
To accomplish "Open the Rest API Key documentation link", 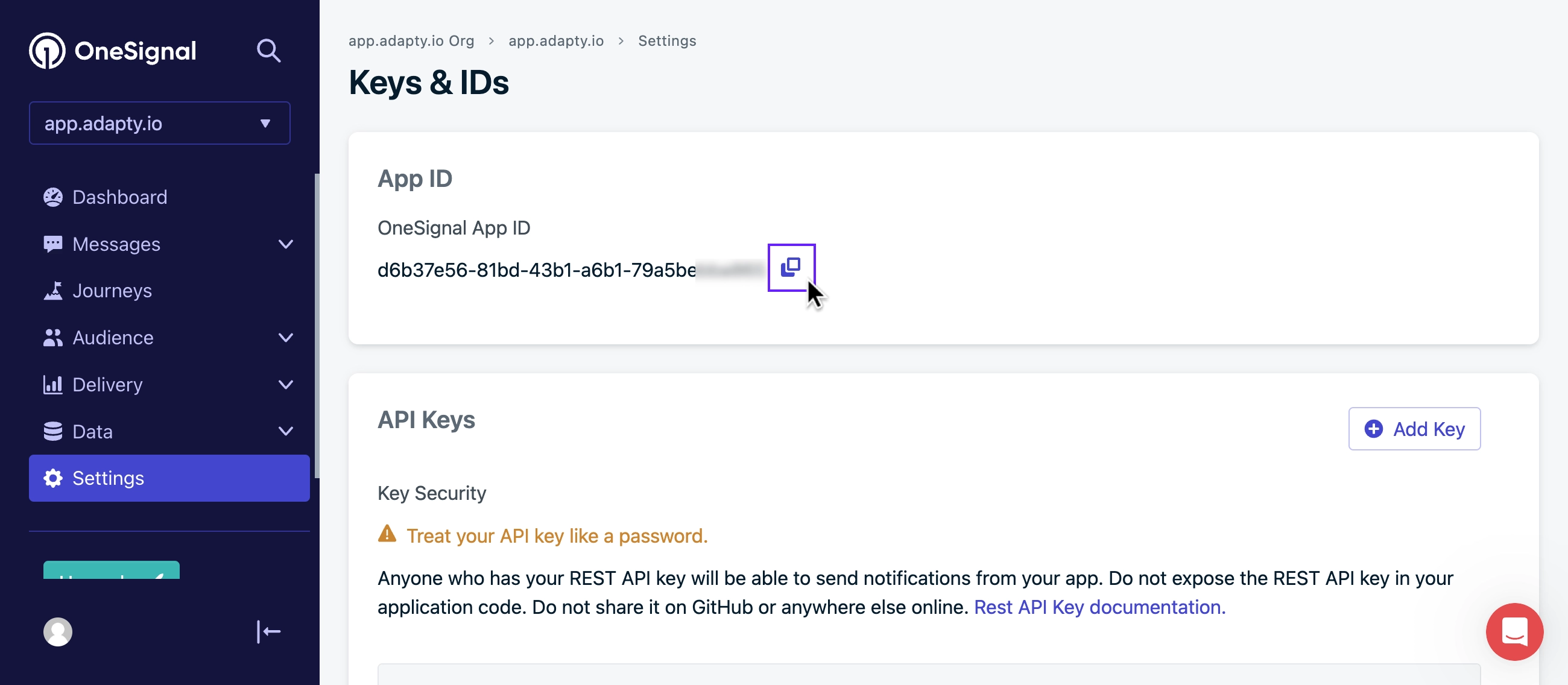I will 1099,607.
